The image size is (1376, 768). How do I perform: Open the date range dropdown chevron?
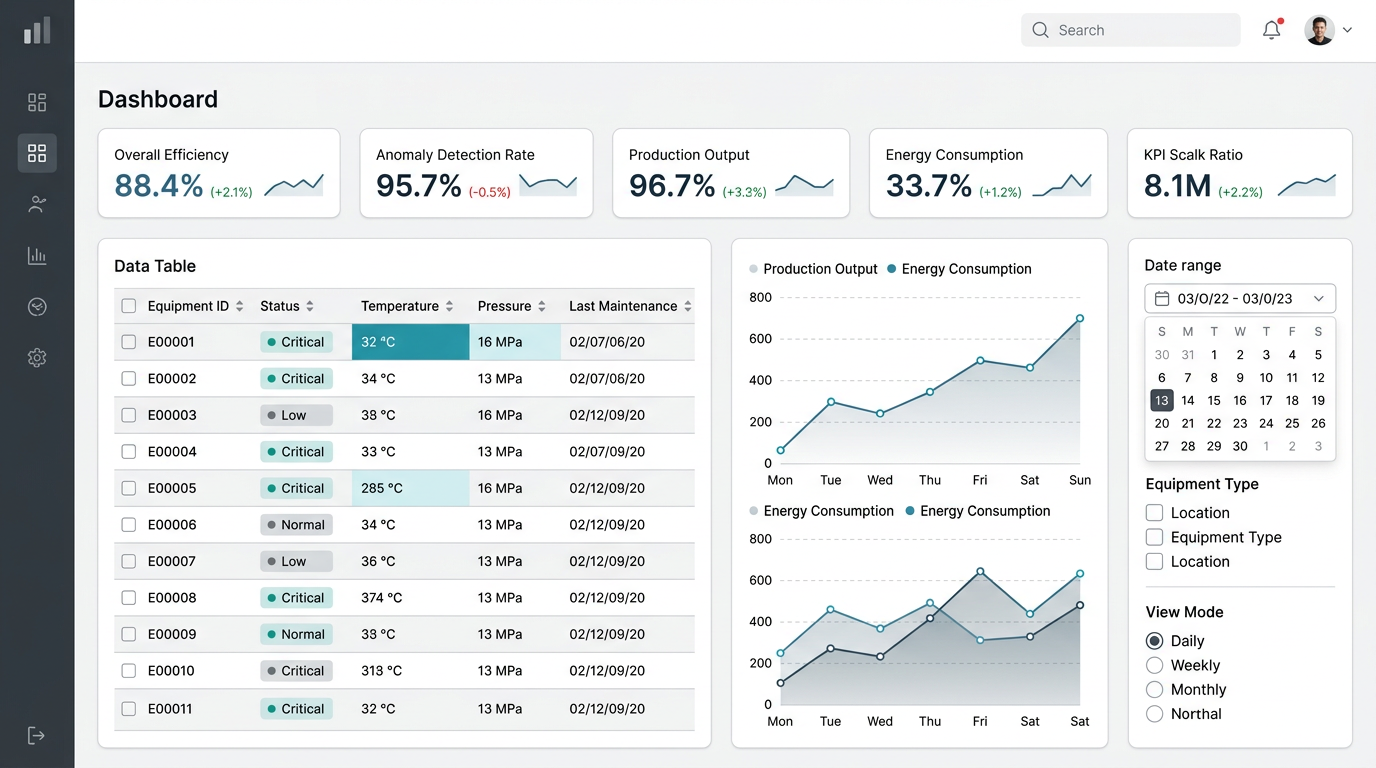(x=1319, y=299)
